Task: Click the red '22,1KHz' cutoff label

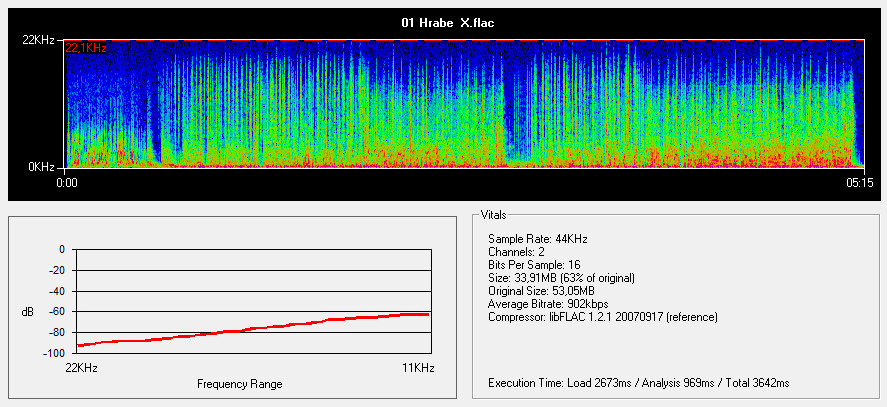Action: pos(86,47)
